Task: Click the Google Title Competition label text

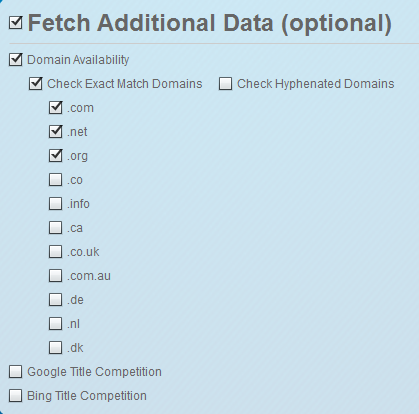Action: point(94,372)
